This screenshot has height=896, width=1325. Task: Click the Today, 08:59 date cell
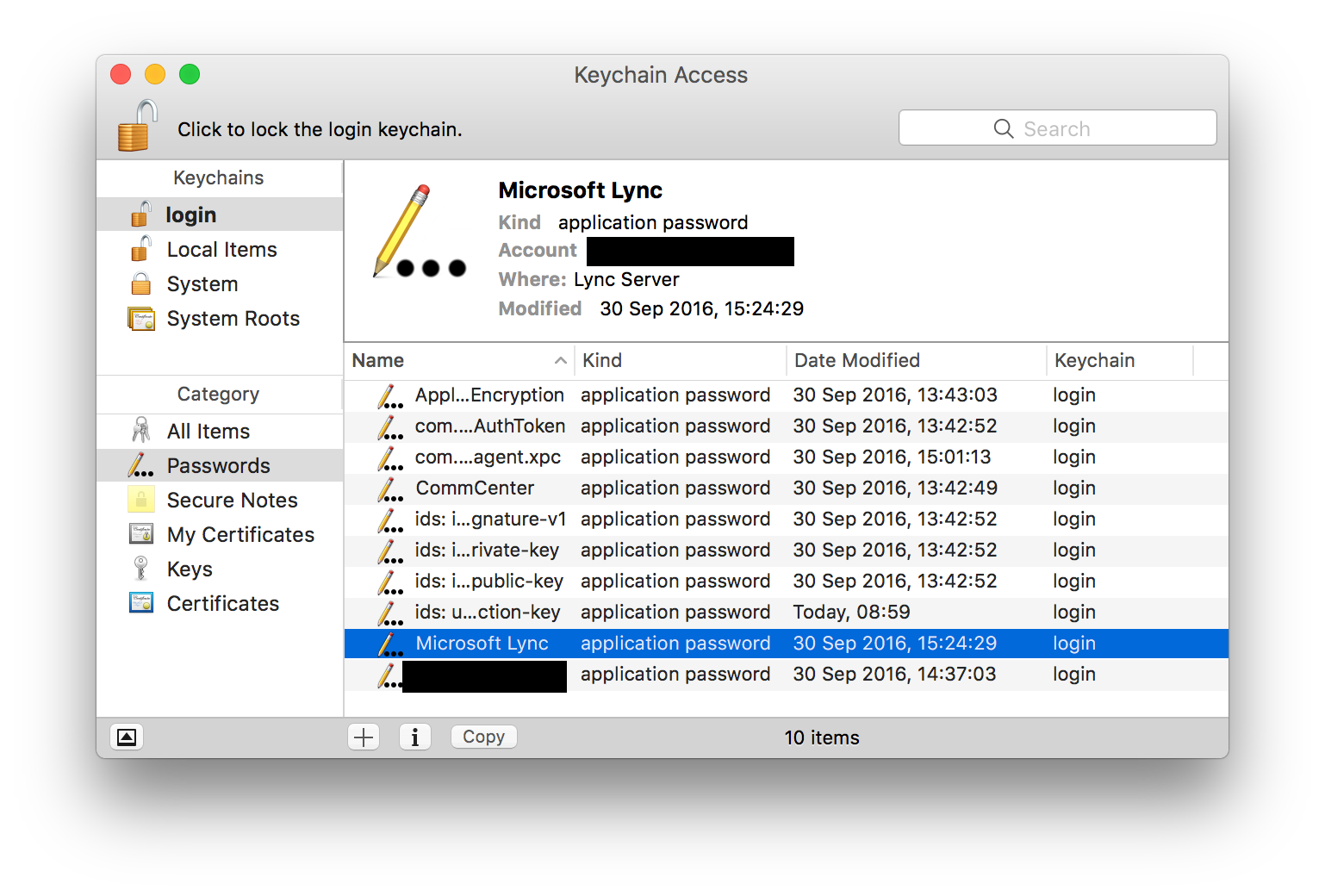pyautogui.click(x=851, y=612)
